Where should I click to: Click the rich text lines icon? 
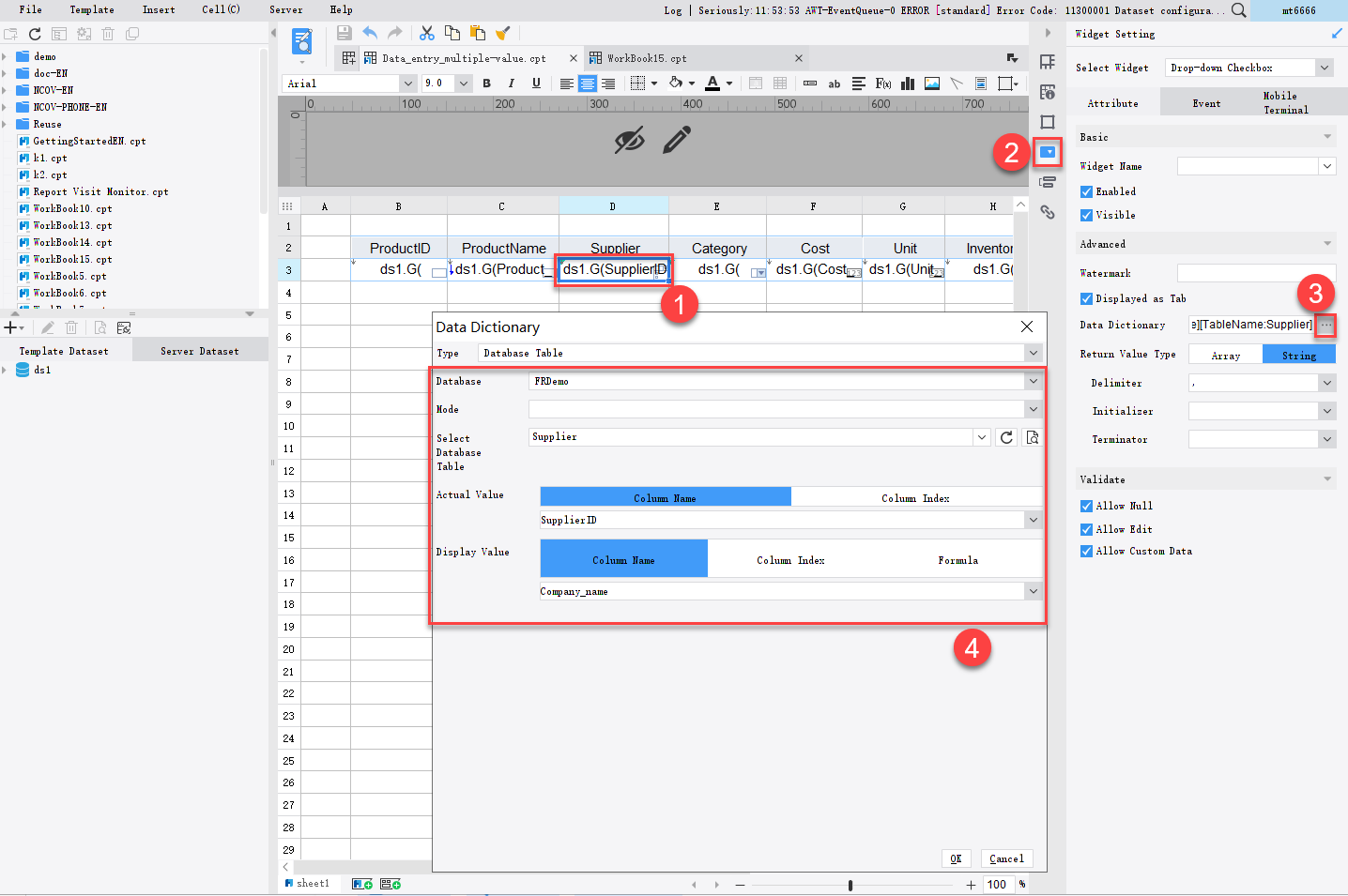click(x=859, y=84)
